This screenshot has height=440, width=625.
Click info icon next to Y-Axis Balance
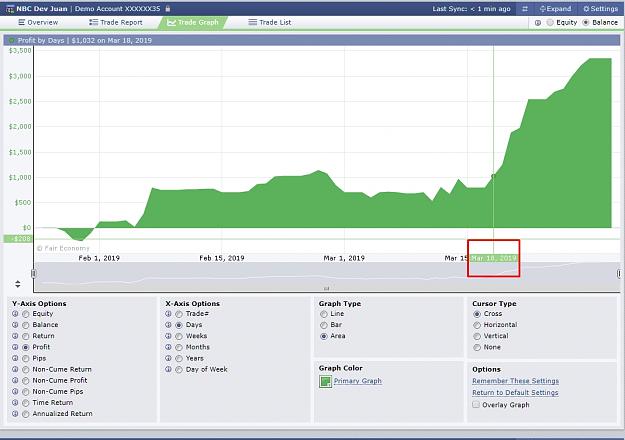(15, 325)
